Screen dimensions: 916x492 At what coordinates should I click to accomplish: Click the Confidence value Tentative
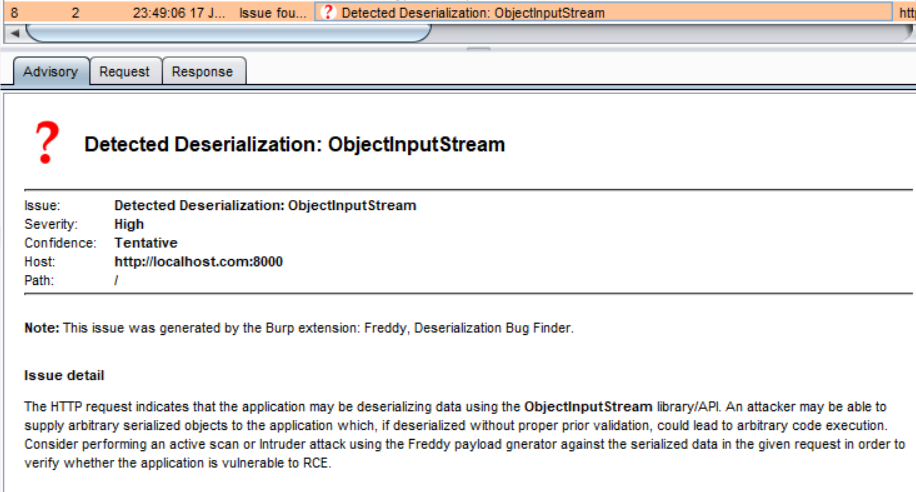point(146,242)
